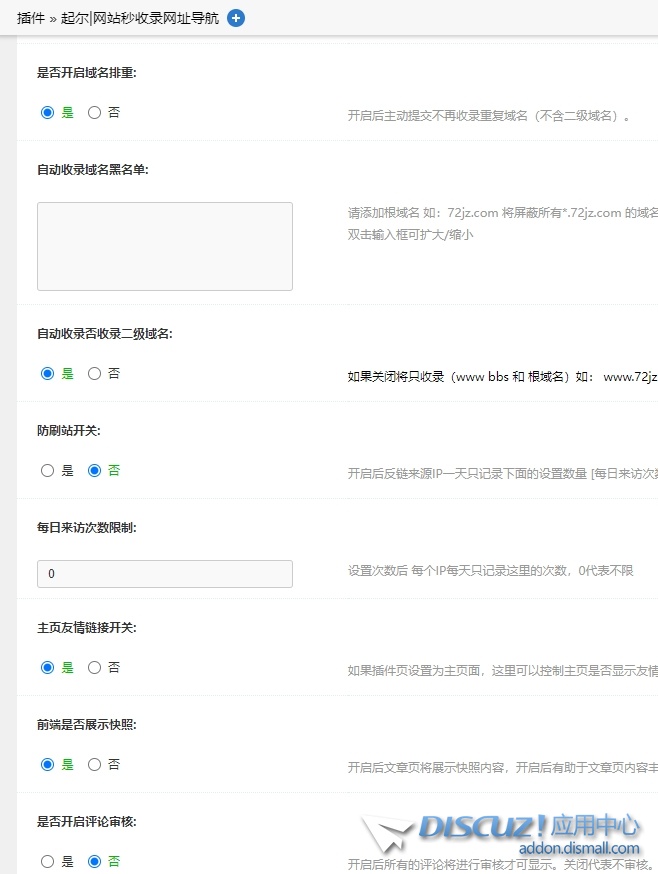Viewport: 658px width, 874px height.
Task: Click hint text about 0代表不限
Action: [491, 571]
